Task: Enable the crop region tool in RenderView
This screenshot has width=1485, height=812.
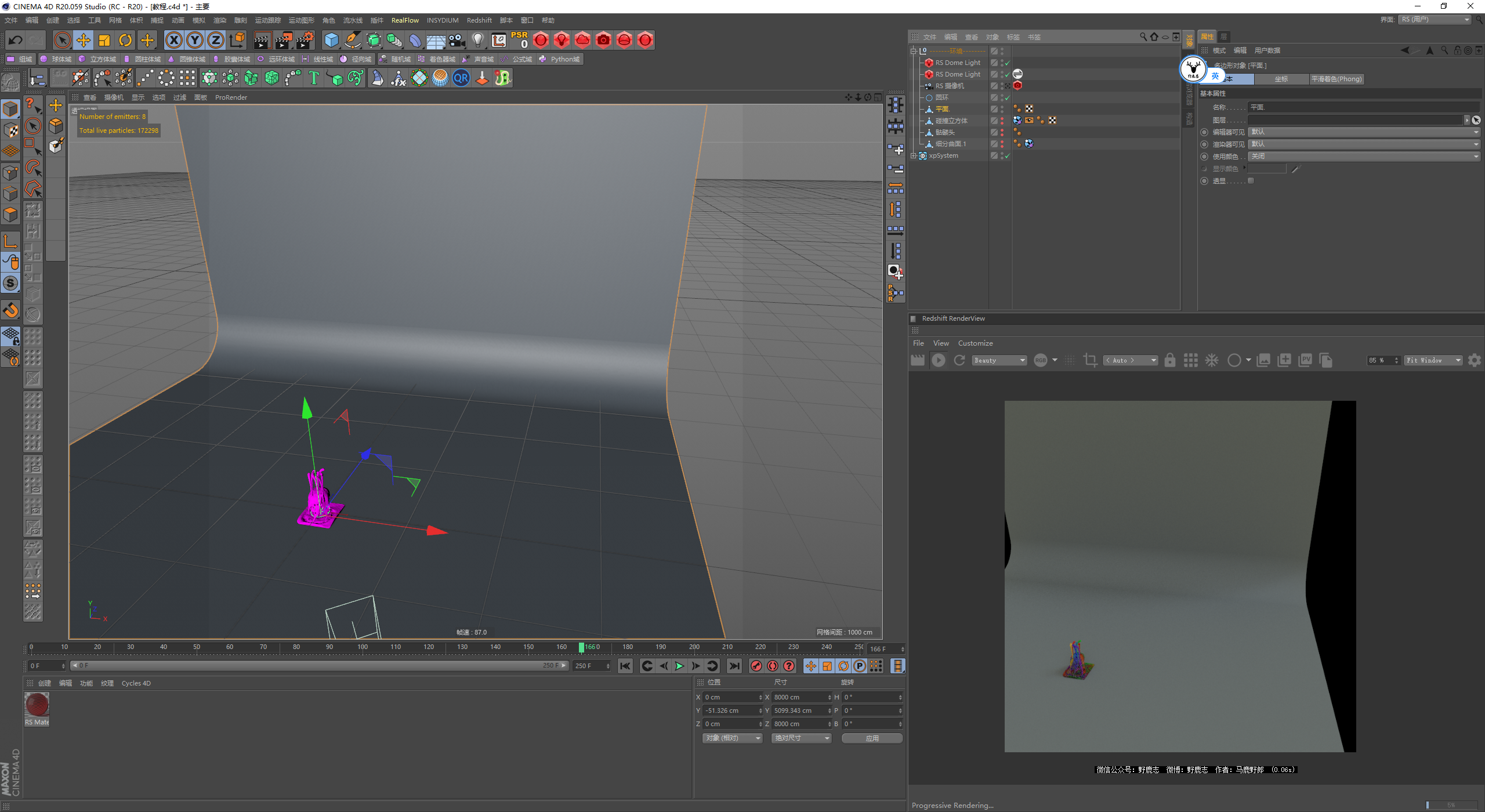Action: tap(1090, 360)
